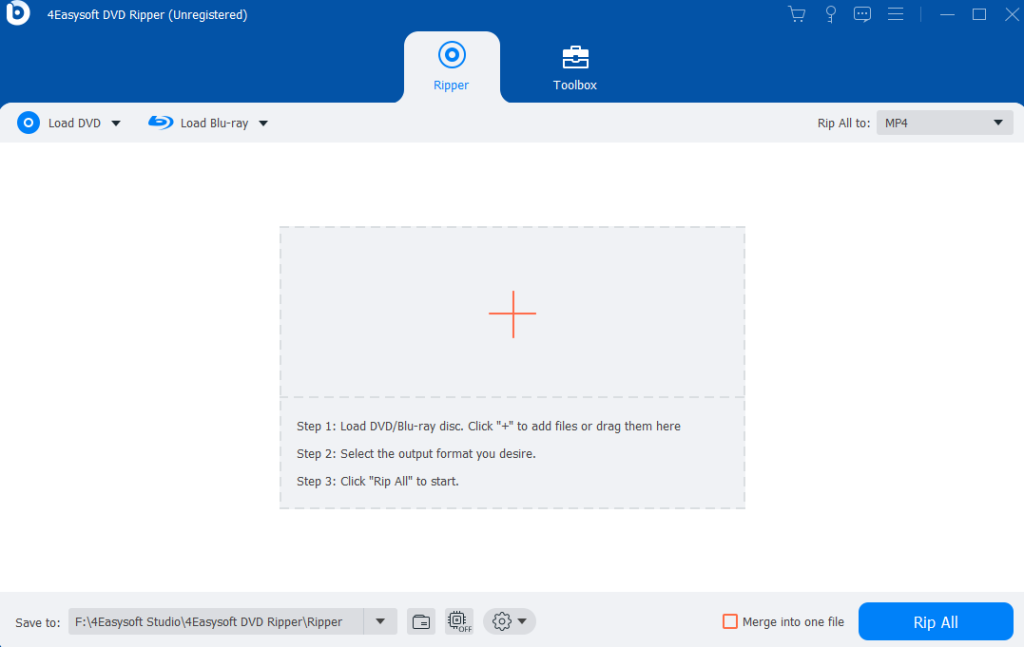1024x647 pixels.
Task: Expand the Load Blu-ray dropdown arrow
Action: 263,123
